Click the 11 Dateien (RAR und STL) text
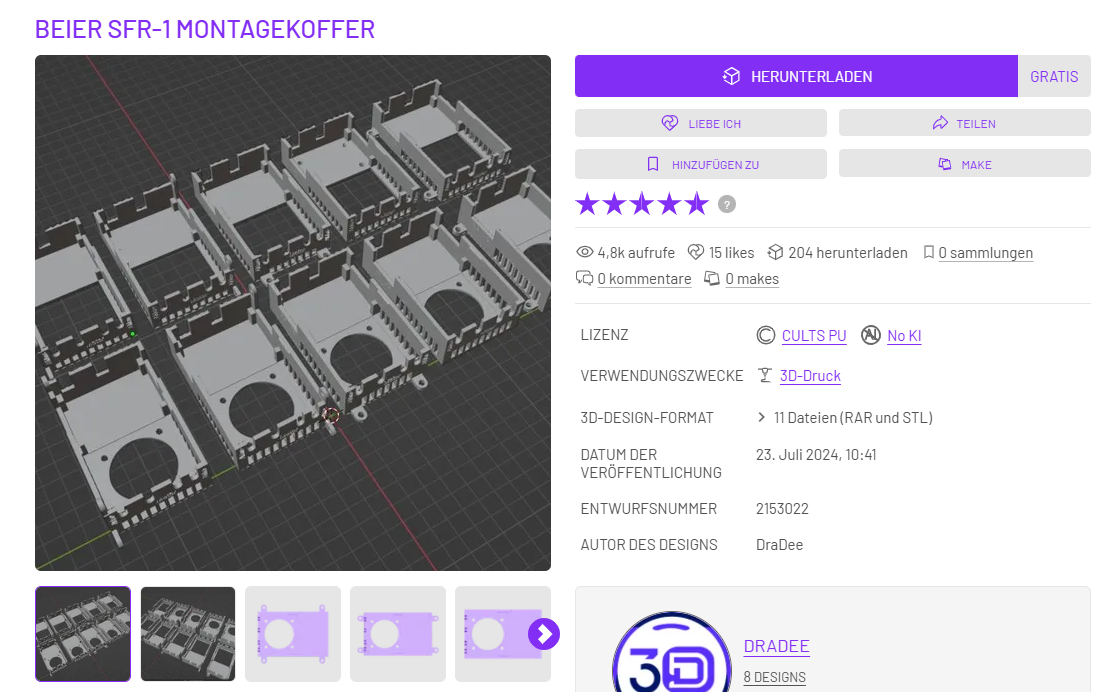 853,418
